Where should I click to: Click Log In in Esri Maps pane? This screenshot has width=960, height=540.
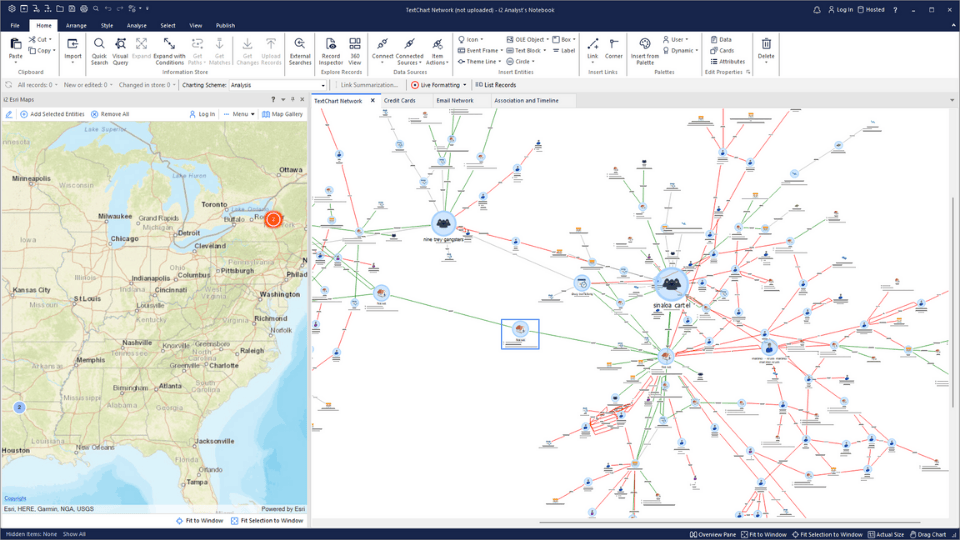tap(201, 114)
